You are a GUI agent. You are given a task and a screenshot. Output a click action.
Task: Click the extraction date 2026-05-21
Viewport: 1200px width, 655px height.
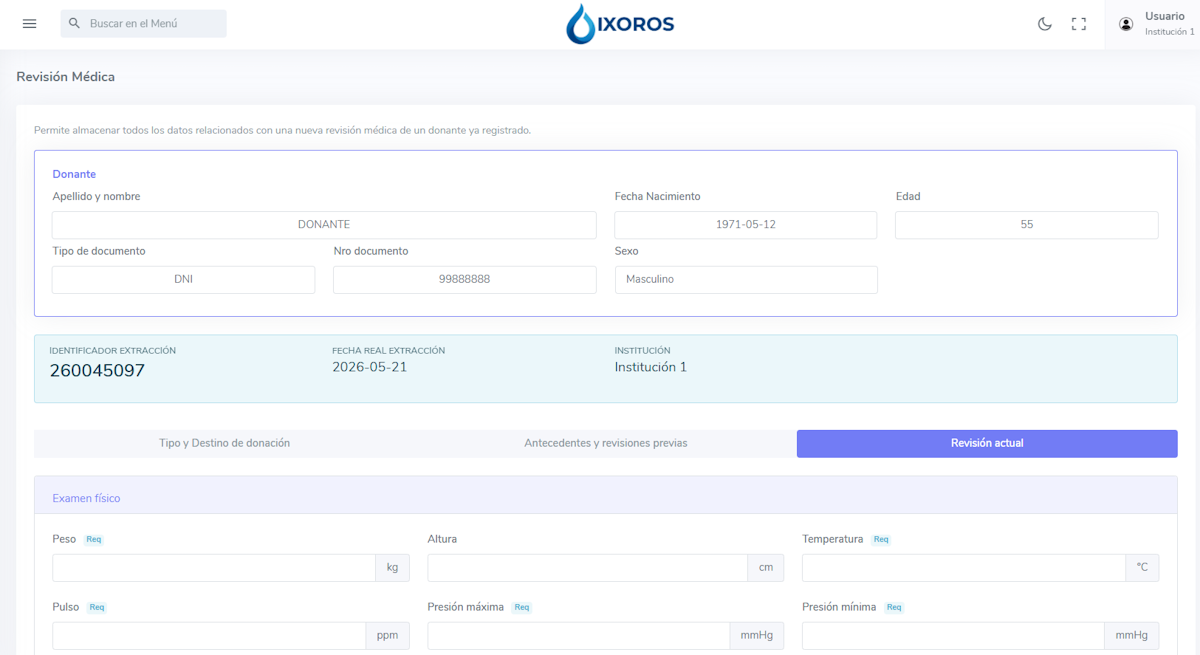[x=370, y=367]
